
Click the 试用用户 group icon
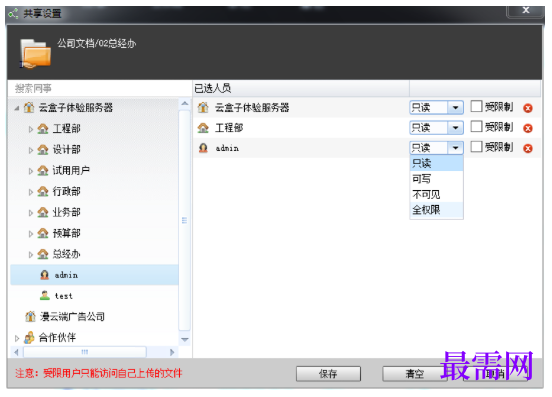coord(43,171)
